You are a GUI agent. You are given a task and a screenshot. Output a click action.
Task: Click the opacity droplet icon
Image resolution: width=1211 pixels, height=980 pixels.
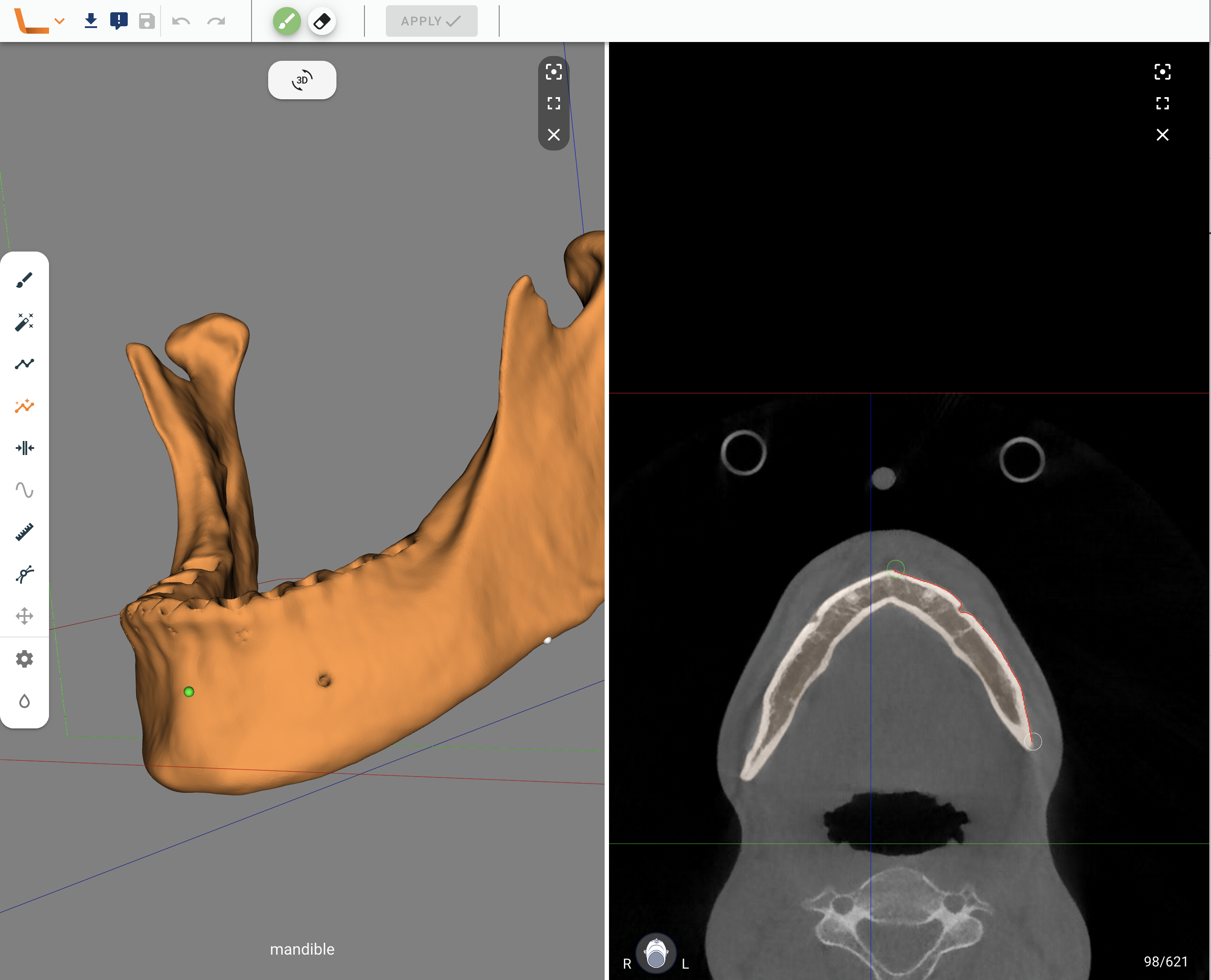pyautogui.click(x=24, y=701)
